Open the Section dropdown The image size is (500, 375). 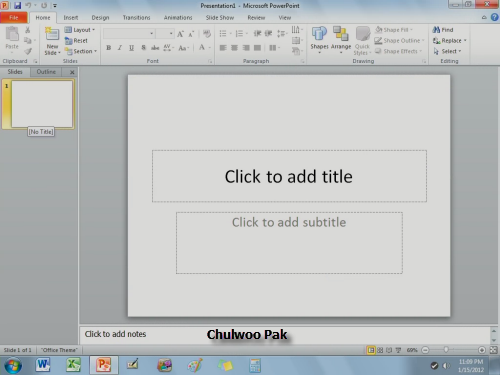[81, 51]
